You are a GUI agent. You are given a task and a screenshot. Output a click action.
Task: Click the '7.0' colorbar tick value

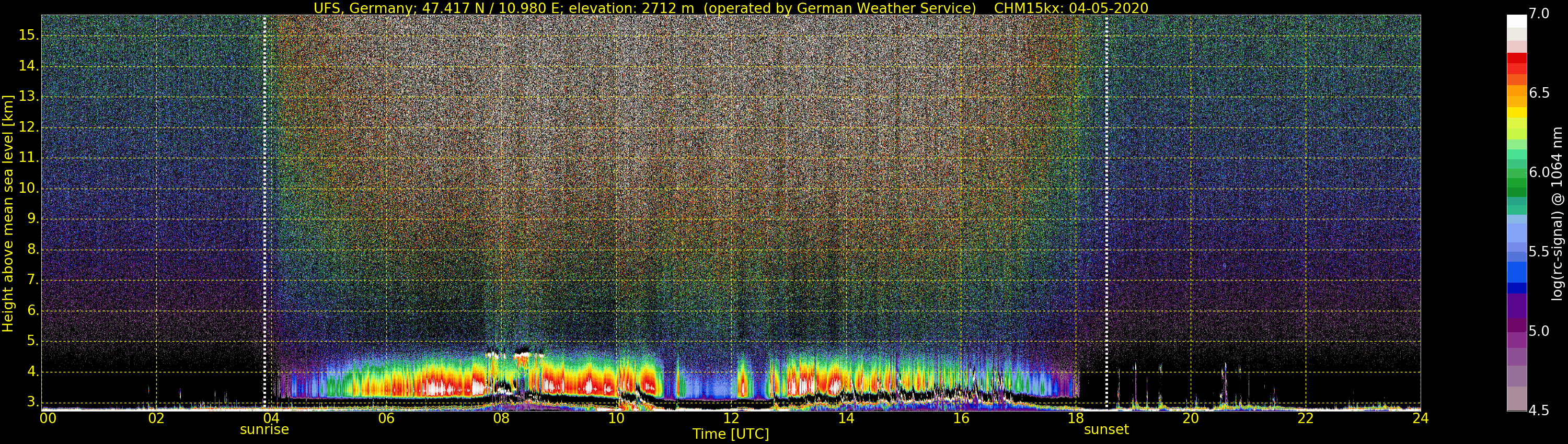pyautogui.click(x=1539, y=14)
